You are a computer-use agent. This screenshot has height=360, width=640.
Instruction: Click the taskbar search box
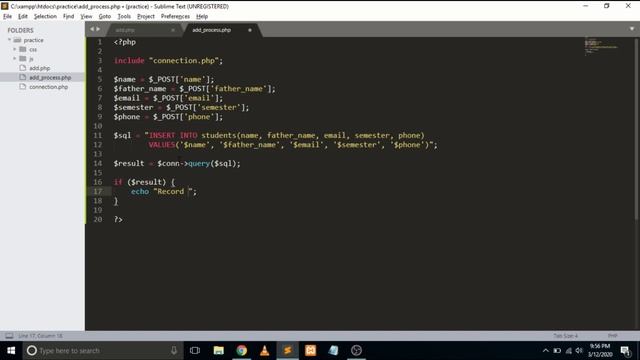(102, 351)
